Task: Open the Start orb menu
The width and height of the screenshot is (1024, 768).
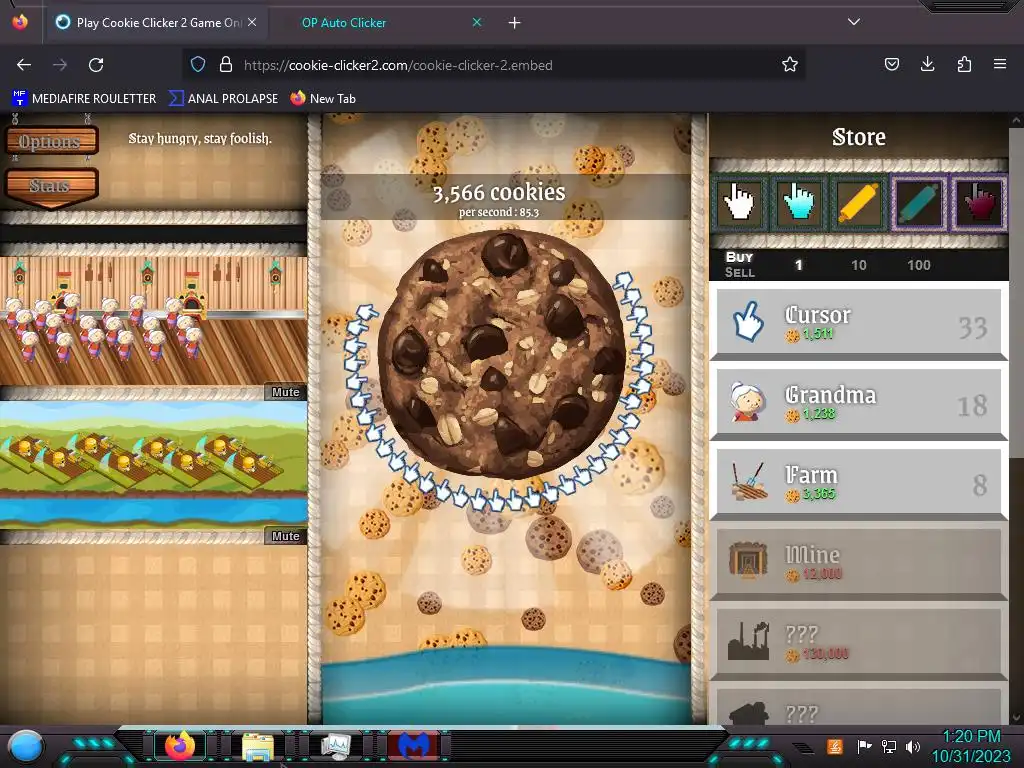Action: point(27,746)
